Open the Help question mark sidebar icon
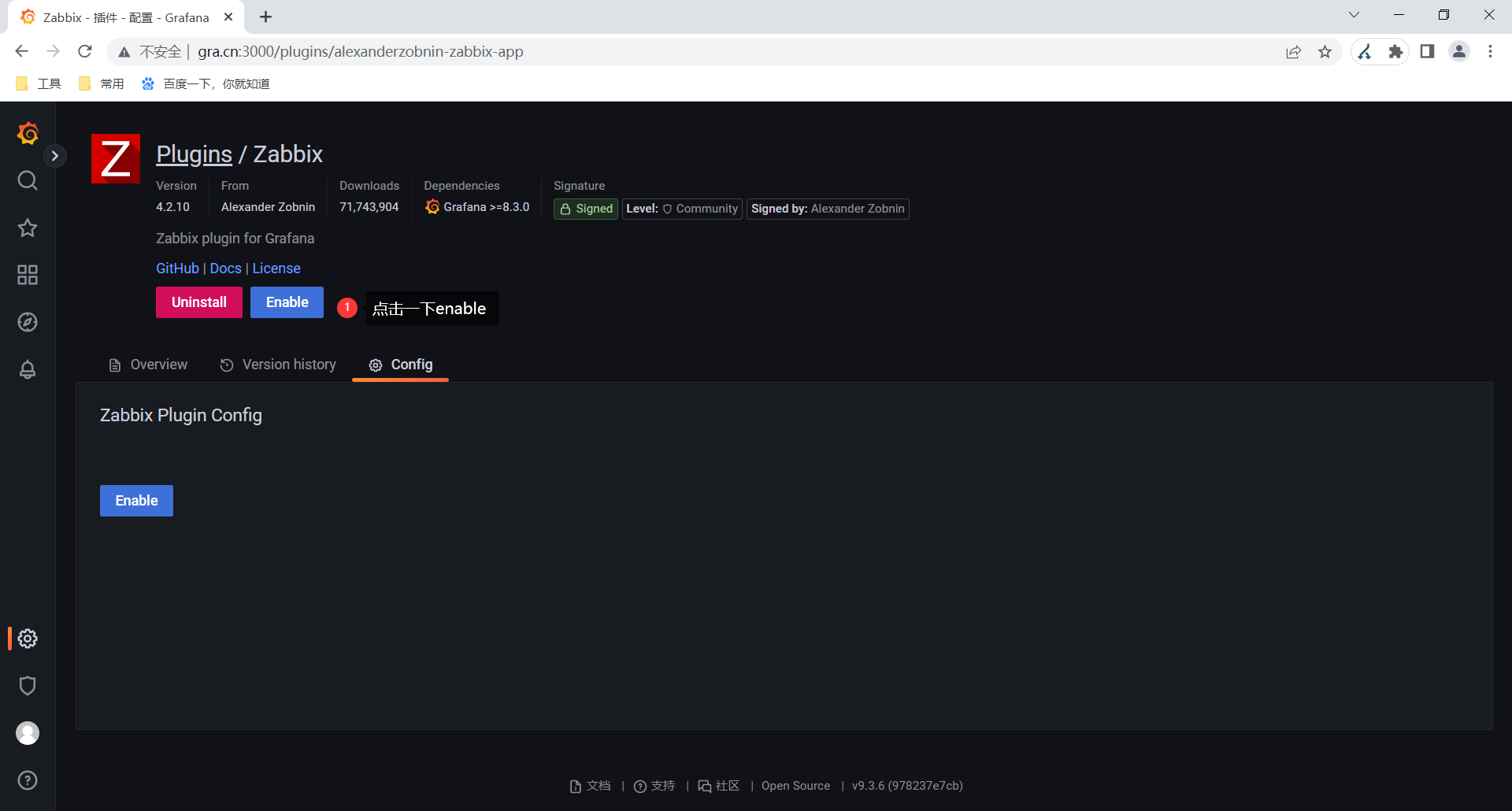Viewport: 1512px width, 811px height. click(x=28, y=780)
